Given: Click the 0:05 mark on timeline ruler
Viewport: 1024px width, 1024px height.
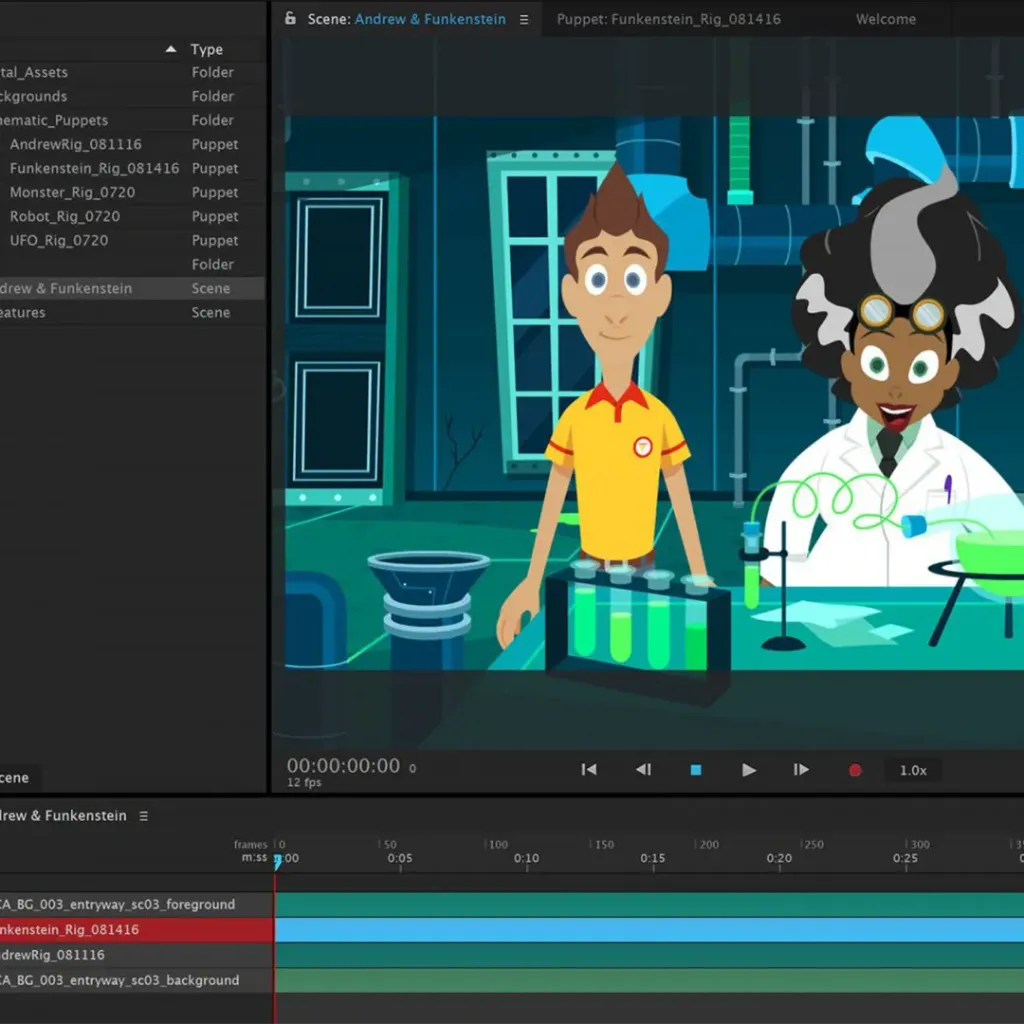Looking at the screenshot, I should 400,858.
